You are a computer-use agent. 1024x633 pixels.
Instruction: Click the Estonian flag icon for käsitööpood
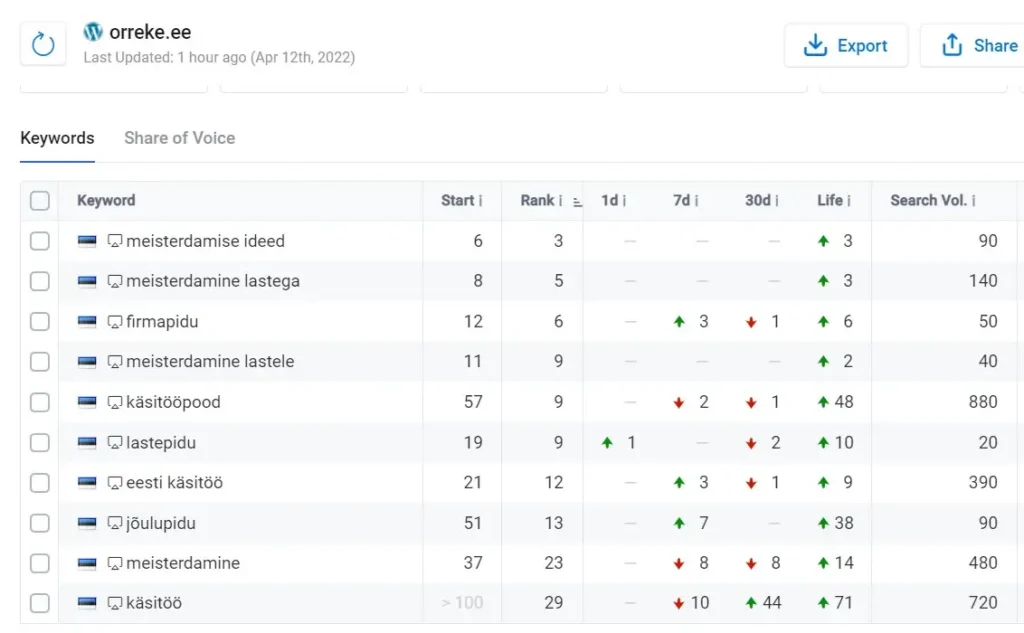tap(88, 402)
